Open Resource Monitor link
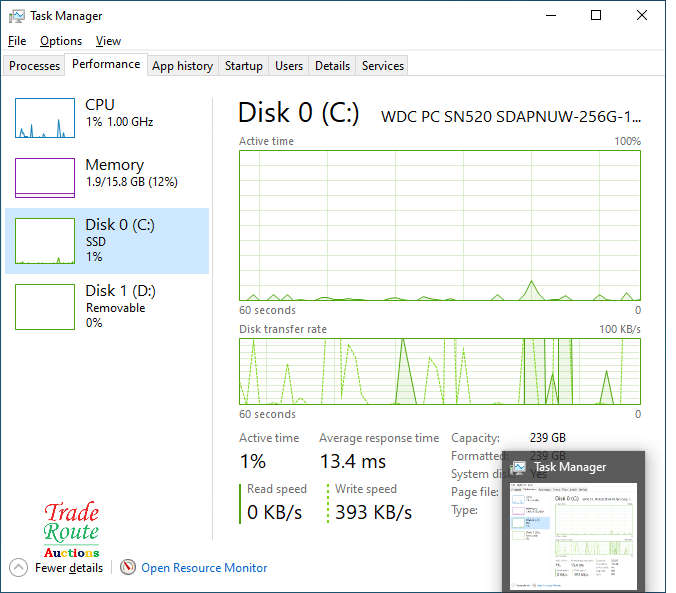The width and height of the screenshot is (676, 593). (x=204, y=568)
